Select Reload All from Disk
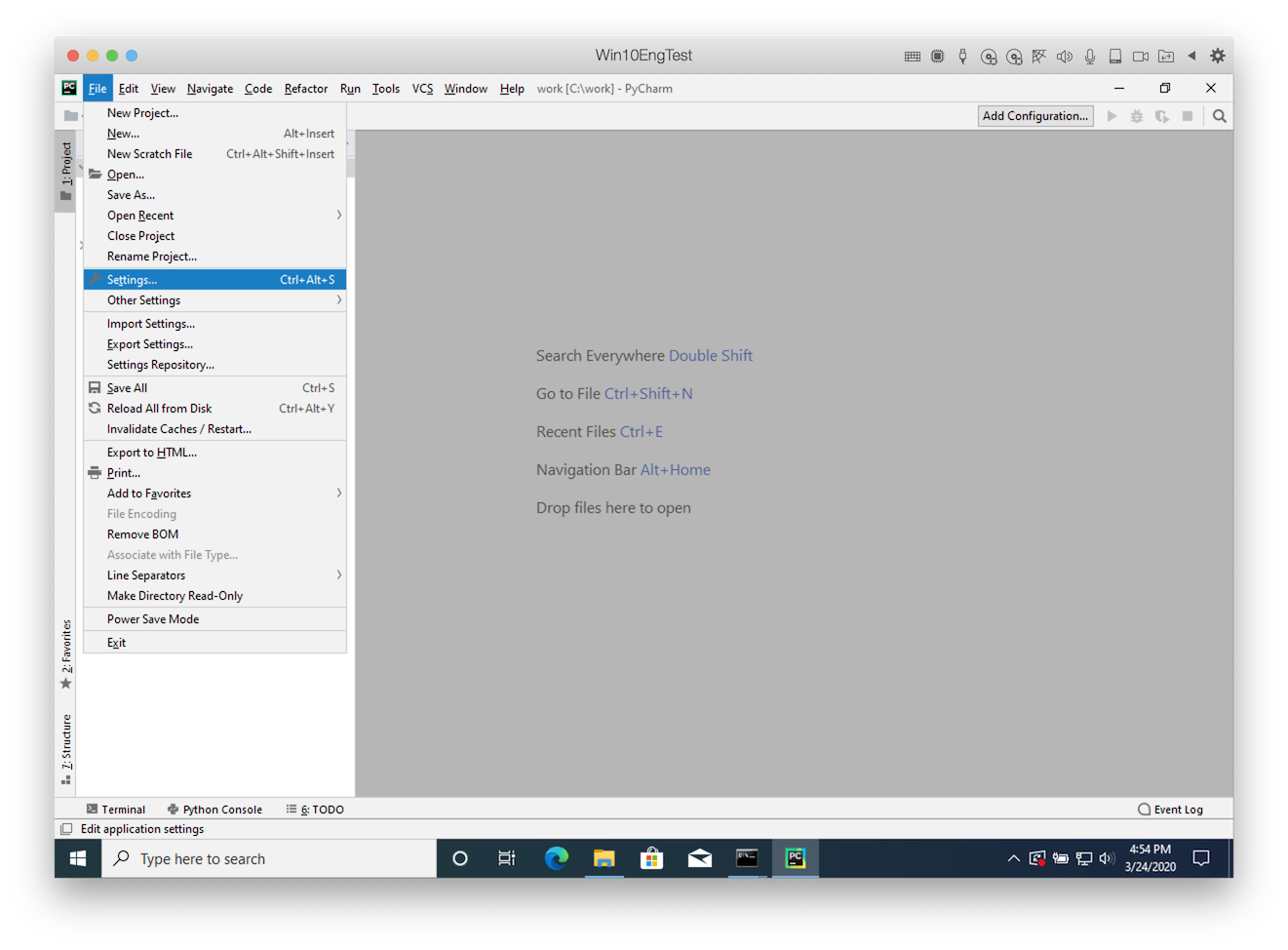 click(x=215, y=409)
